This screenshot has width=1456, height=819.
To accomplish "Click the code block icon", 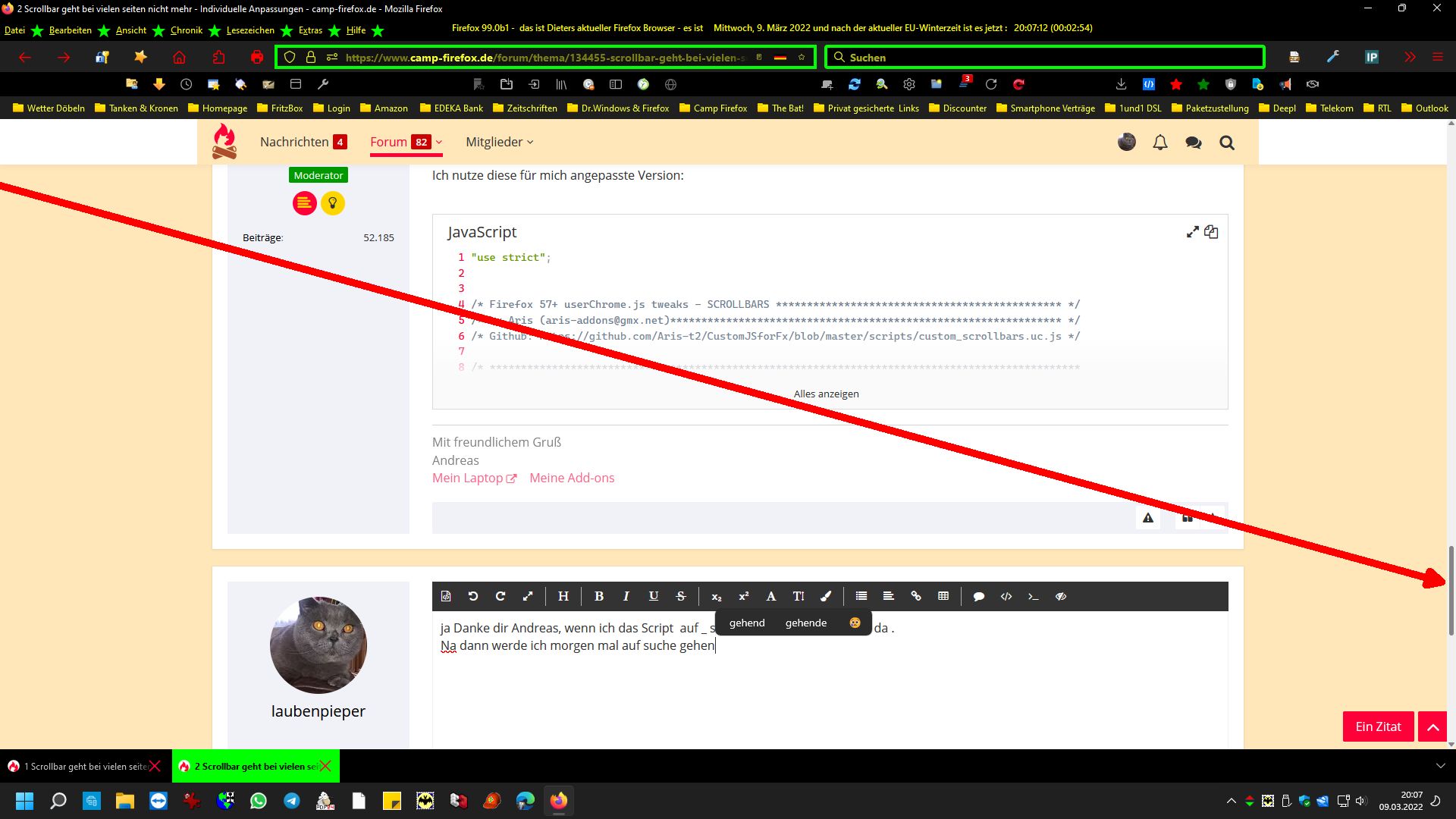I will (x=1006, y=596).
